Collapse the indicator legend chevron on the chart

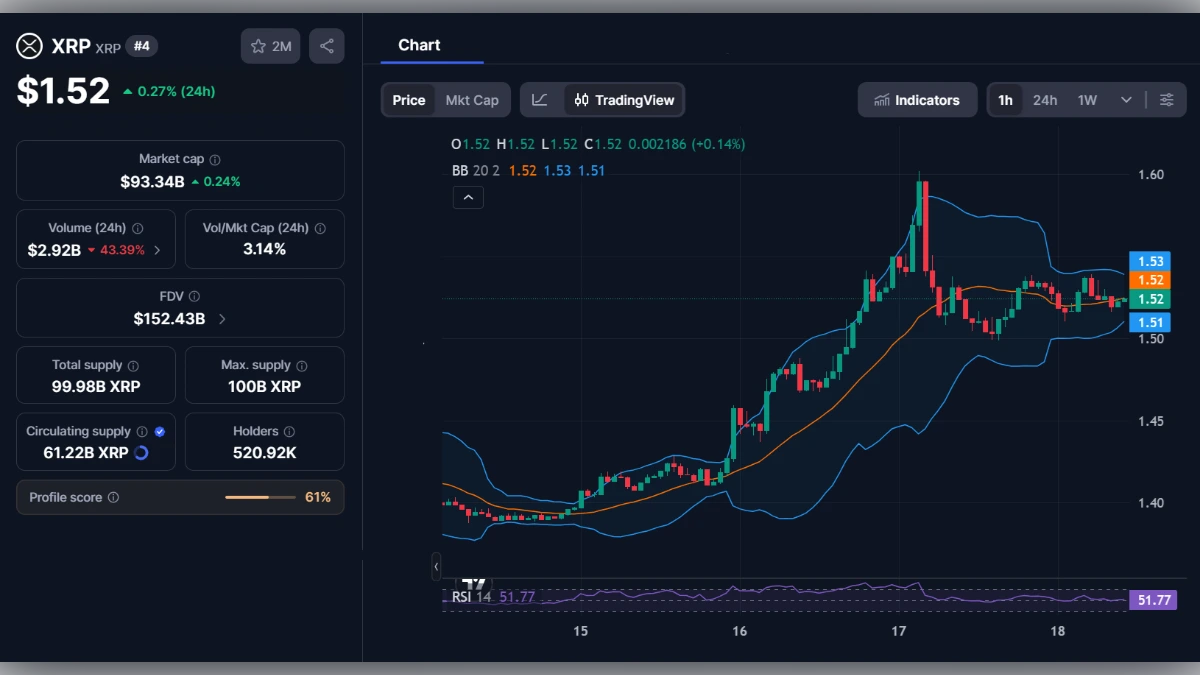click(468, 197)
